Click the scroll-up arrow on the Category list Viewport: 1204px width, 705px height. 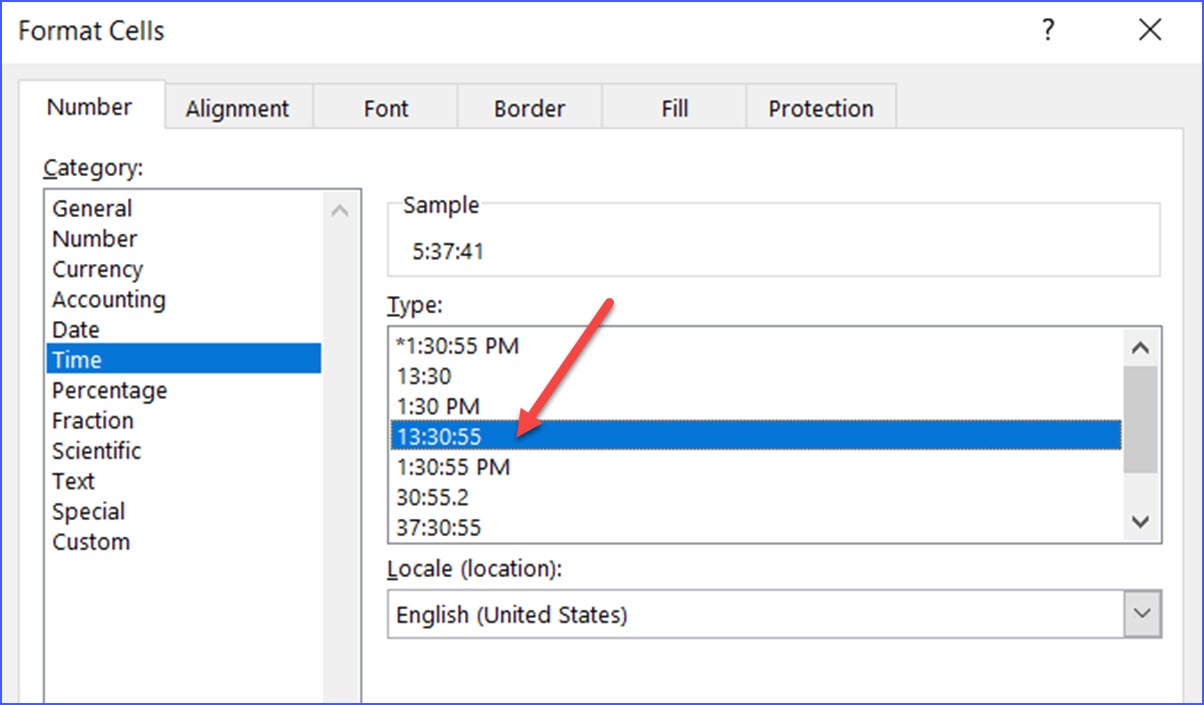click(x=340, y=210)
